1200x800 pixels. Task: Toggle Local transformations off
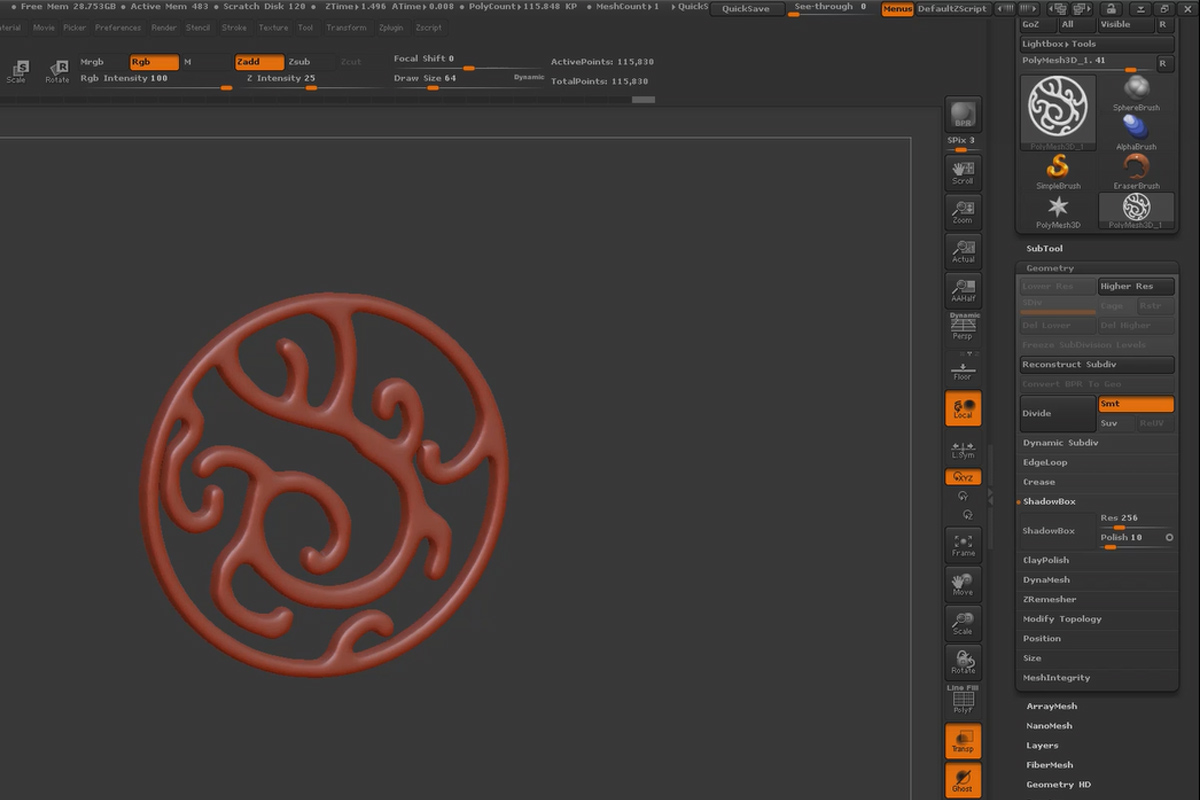[x=963, y=408]
